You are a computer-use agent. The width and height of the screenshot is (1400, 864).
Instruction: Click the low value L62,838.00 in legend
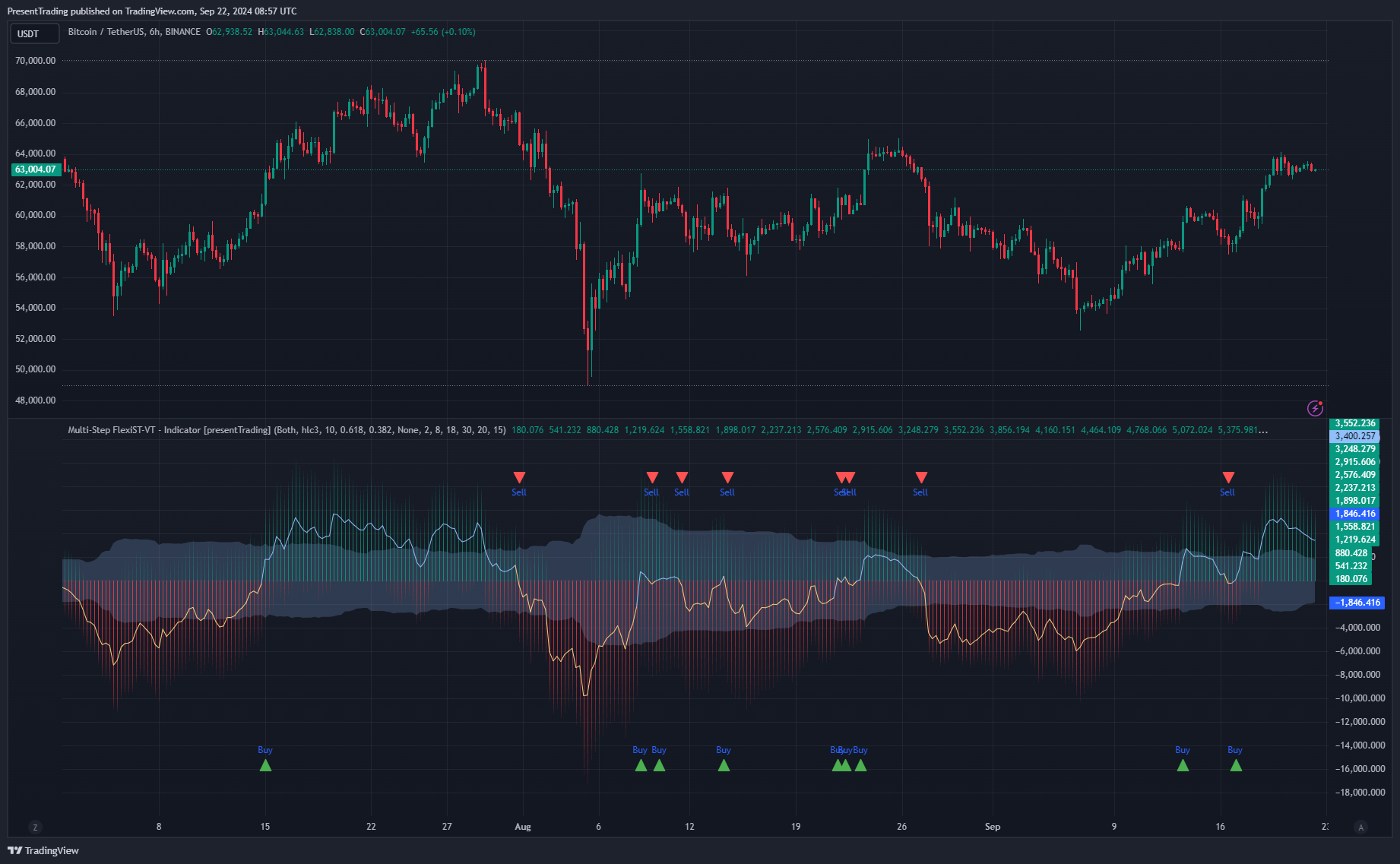(332, 32)
